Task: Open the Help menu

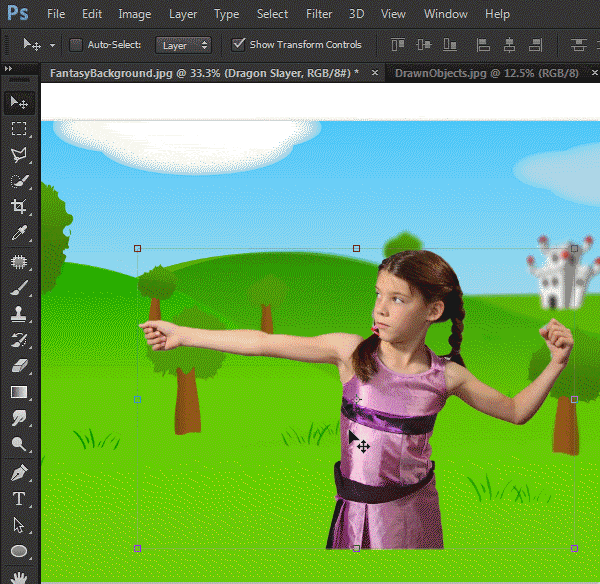Action: pos(497,14)
